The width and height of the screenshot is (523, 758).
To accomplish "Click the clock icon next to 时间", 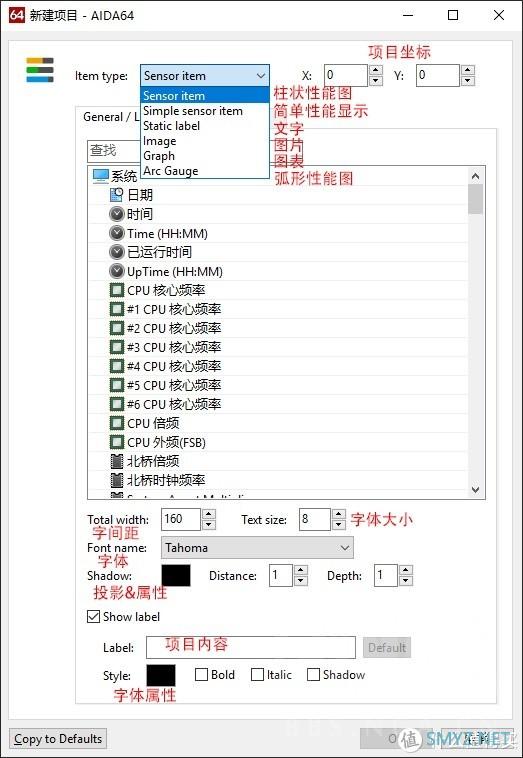I will click(116, 214).
